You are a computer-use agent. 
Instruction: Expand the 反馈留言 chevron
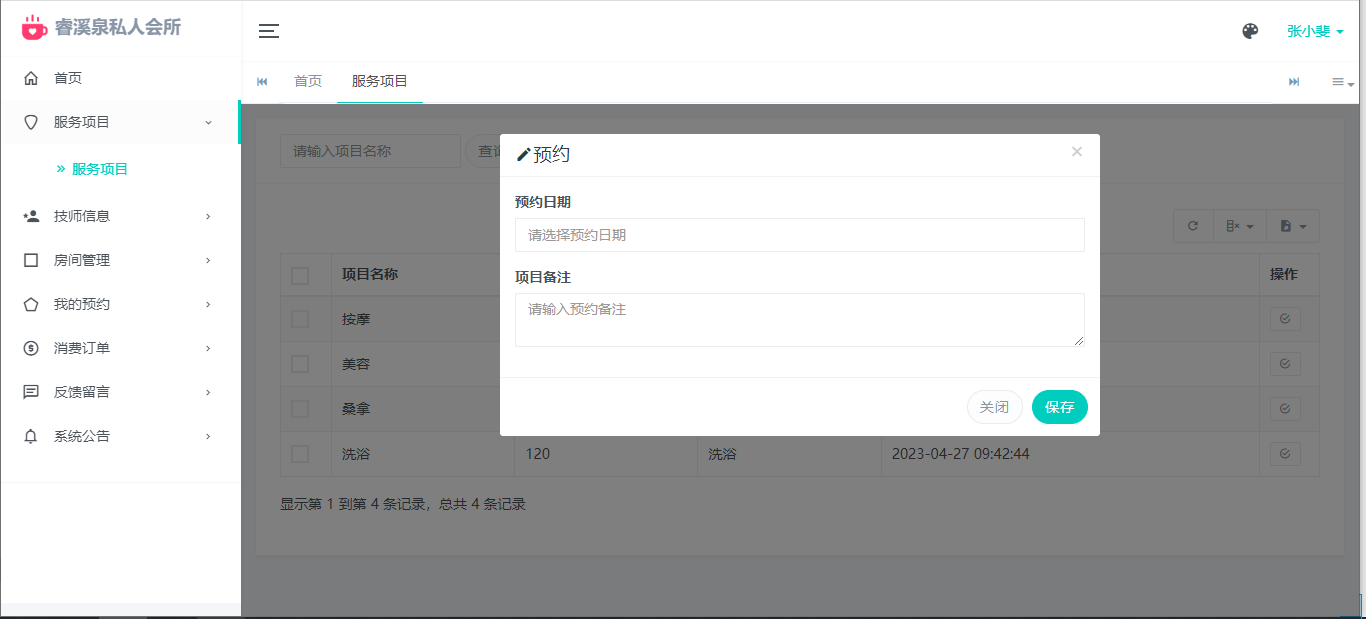(x=208, y=392)
